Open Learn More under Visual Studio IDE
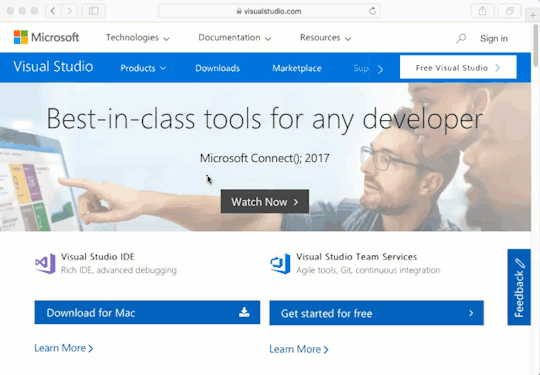Viewport: 540px width, 375px height. coord(64,348)
